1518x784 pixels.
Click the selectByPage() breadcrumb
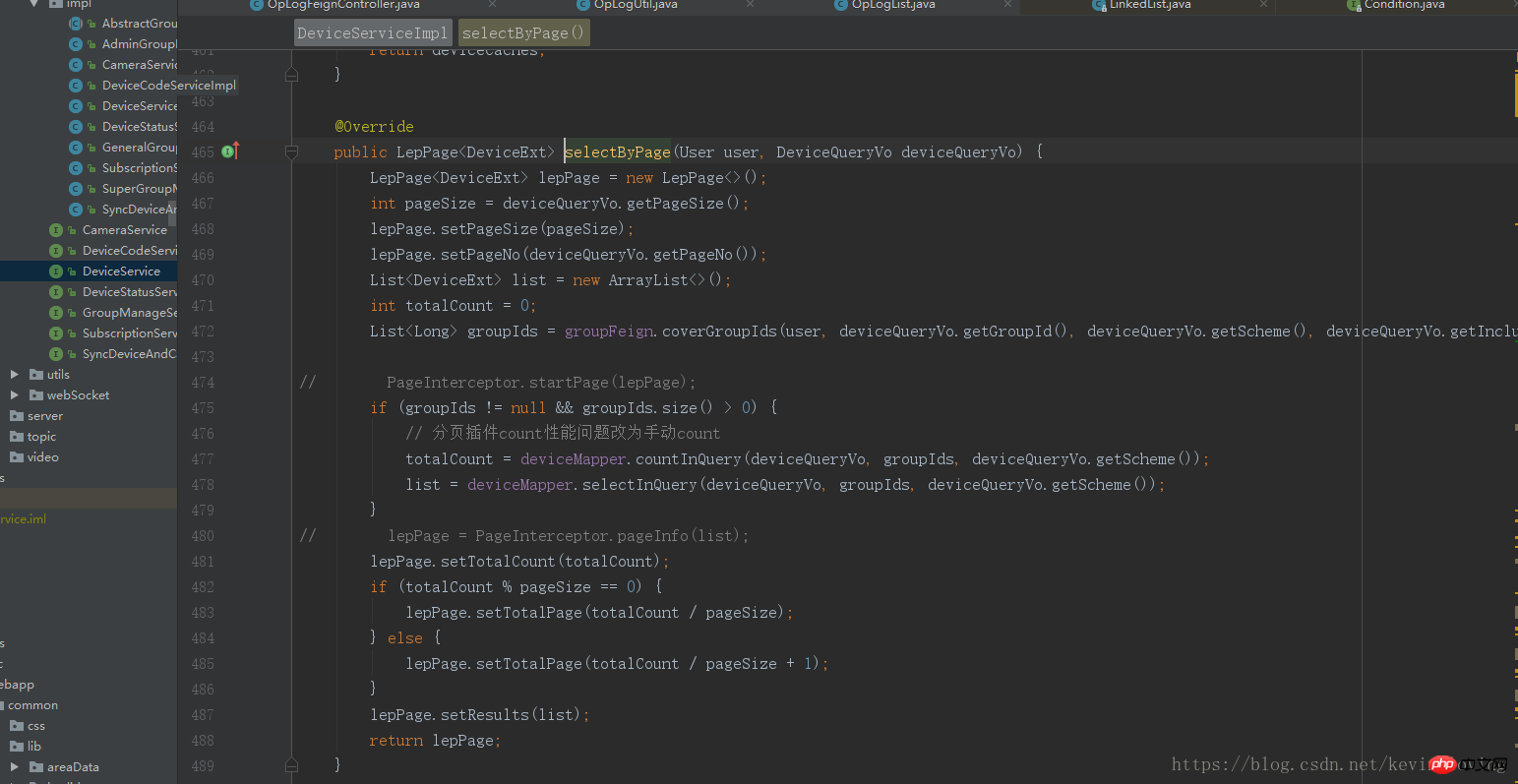[x=523, y=32]
